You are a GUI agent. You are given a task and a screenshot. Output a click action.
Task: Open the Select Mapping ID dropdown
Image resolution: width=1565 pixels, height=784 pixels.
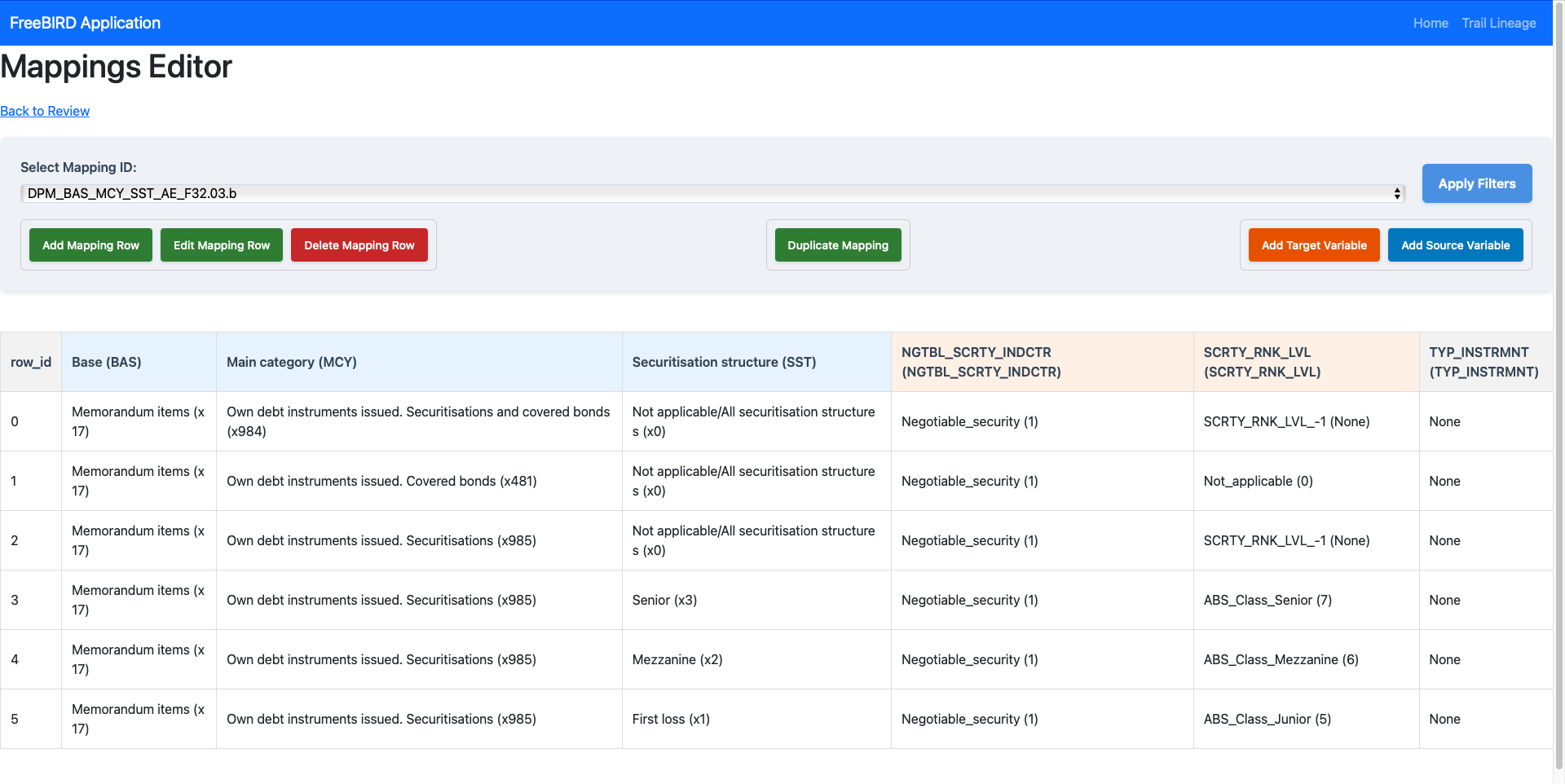[712, 194]
